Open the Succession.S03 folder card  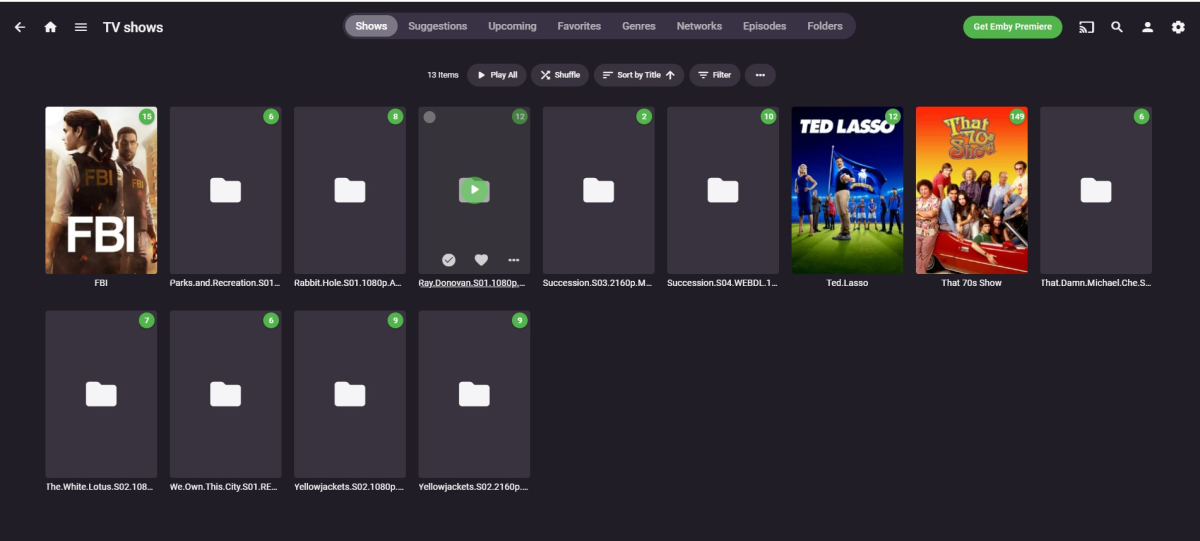pyautogui.click(x=598, y=190)
